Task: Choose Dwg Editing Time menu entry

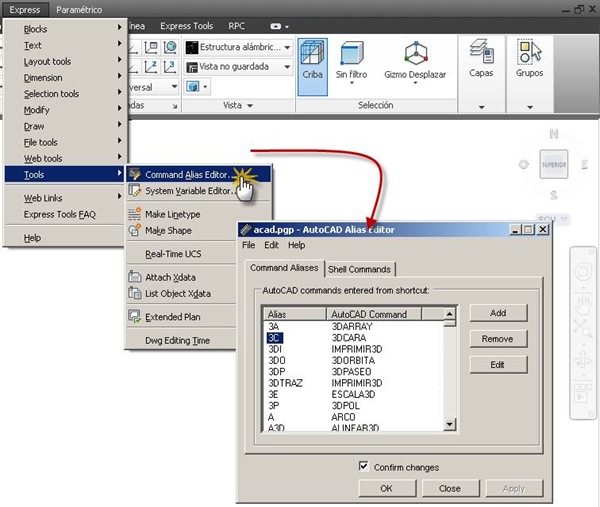Action: (x=181, y=340)
